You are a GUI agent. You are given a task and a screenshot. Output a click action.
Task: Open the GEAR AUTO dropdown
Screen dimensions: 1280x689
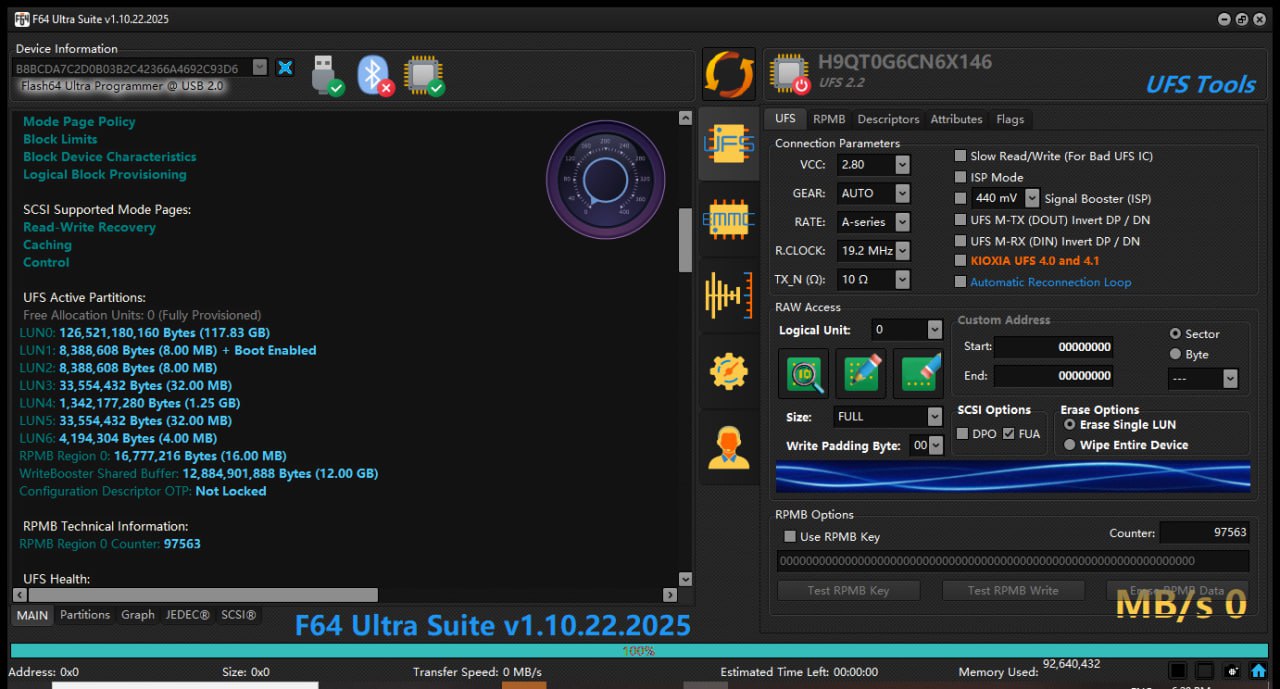click(902, 193)
